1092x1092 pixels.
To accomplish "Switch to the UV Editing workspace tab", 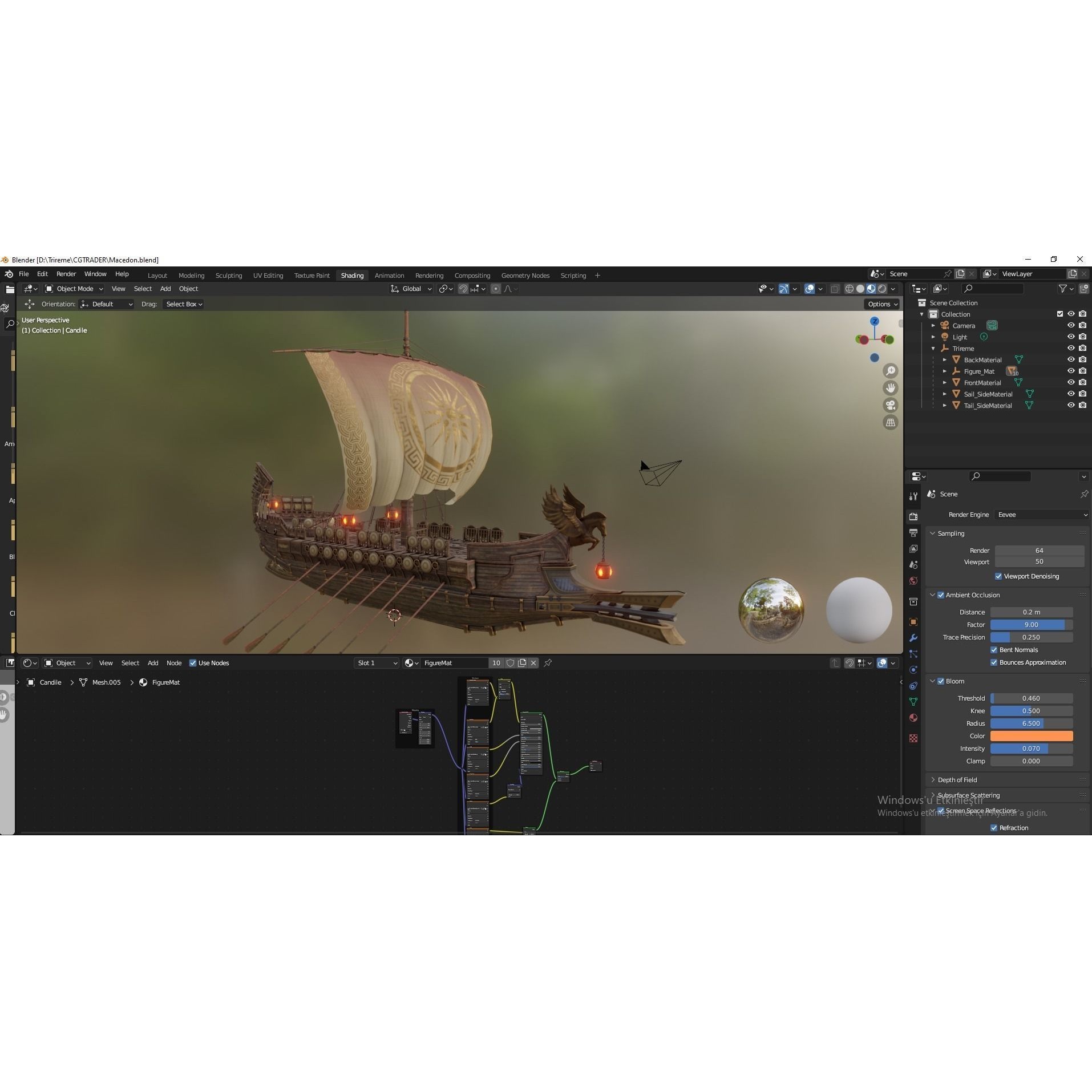I will pos(268,275).
